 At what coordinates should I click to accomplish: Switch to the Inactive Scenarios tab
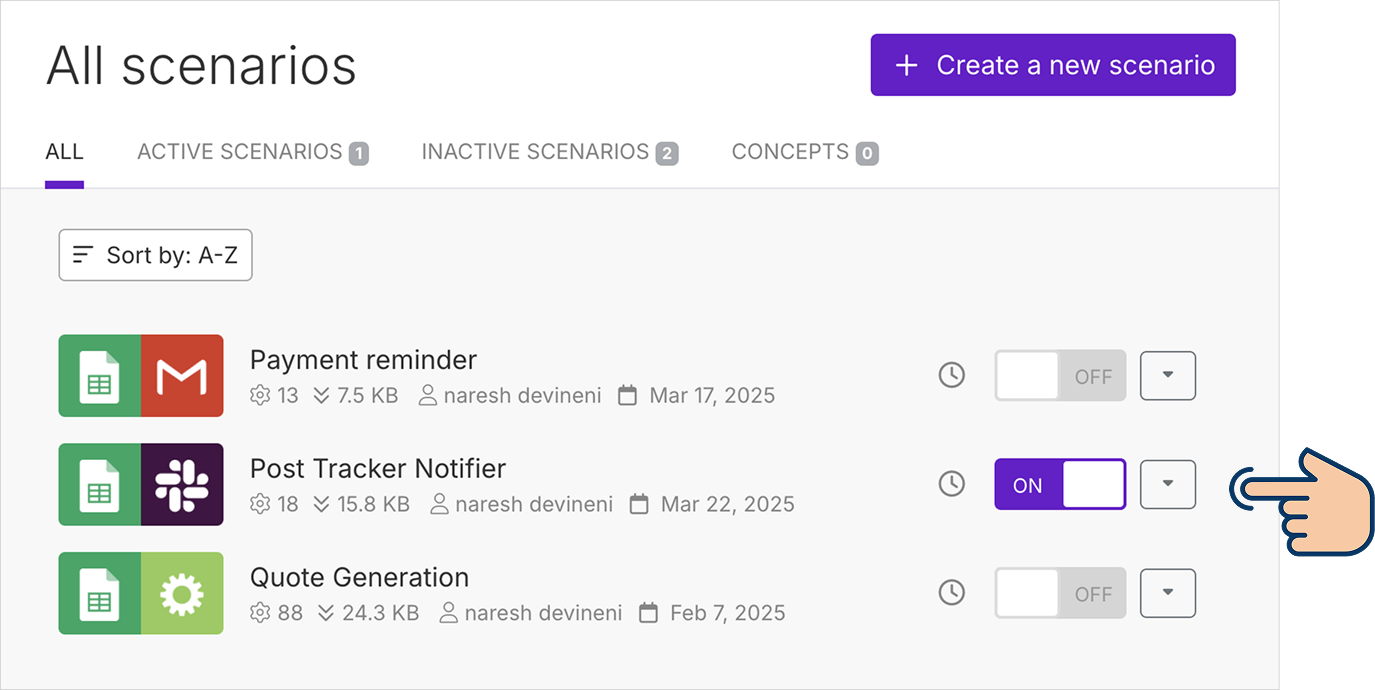coord(549,152)
